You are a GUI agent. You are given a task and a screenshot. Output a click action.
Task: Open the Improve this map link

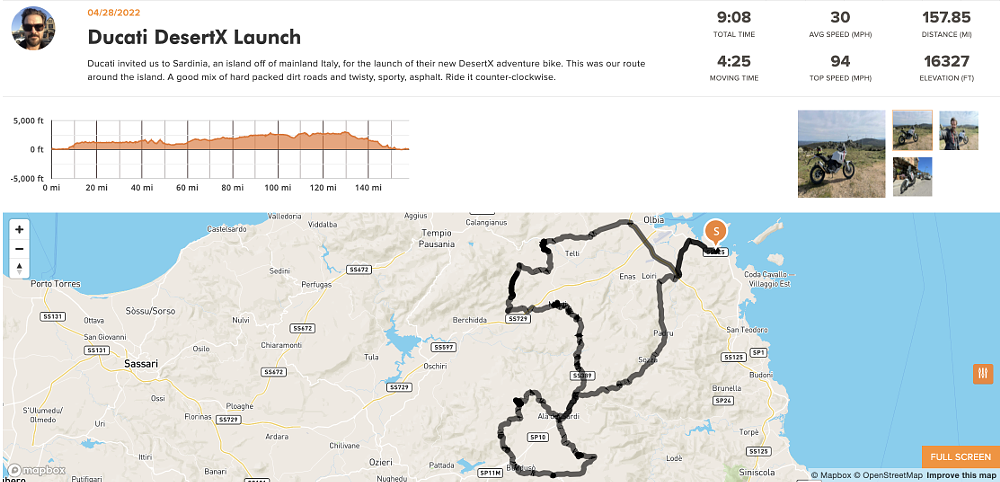[x=961, y=475]
